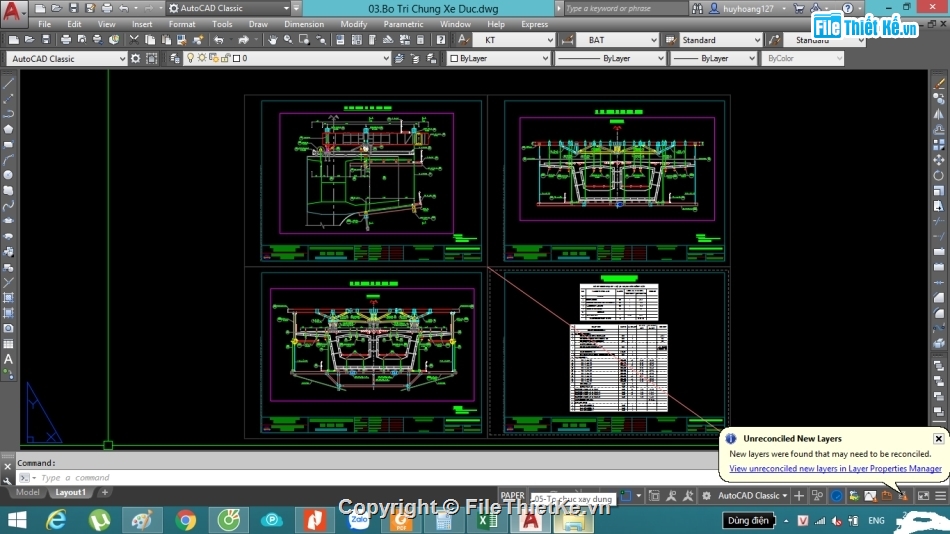Open the ByLayer lineweight dropdown
Viewport: 950px width, 534px height.
(714, 58)
